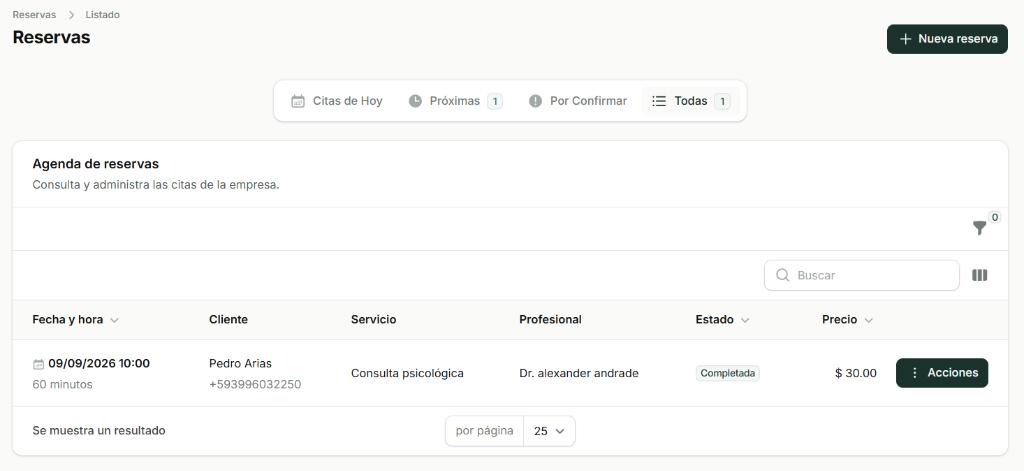Click the Cliente column header
Image resolution: width=1024 pixels, height=471 pixels.
click(229, 319)
